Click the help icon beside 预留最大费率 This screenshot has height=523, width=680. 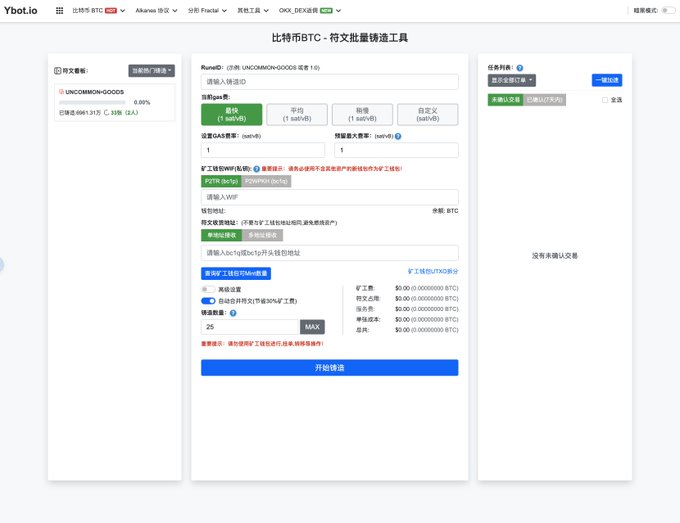398,136
